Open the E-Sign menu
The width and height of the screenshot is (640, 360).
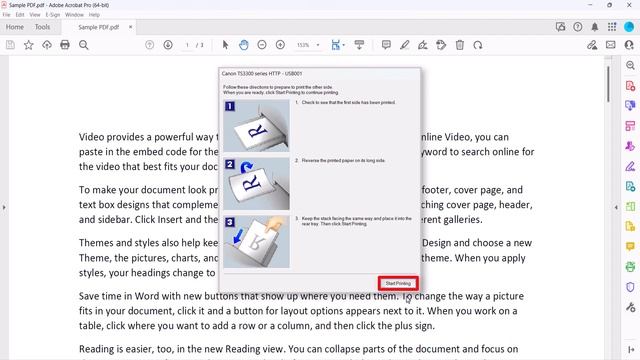click(53, 15)
